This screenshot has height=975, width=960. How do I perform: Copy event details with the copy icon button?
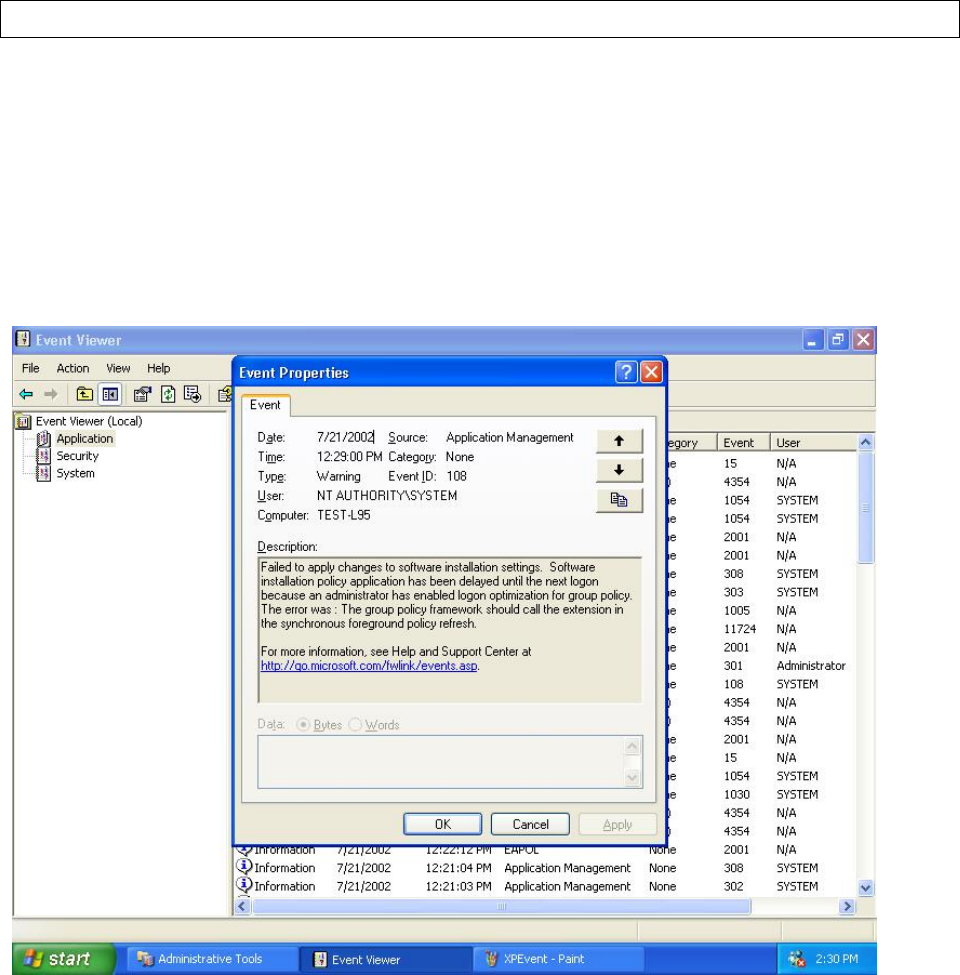click(619, 500)
